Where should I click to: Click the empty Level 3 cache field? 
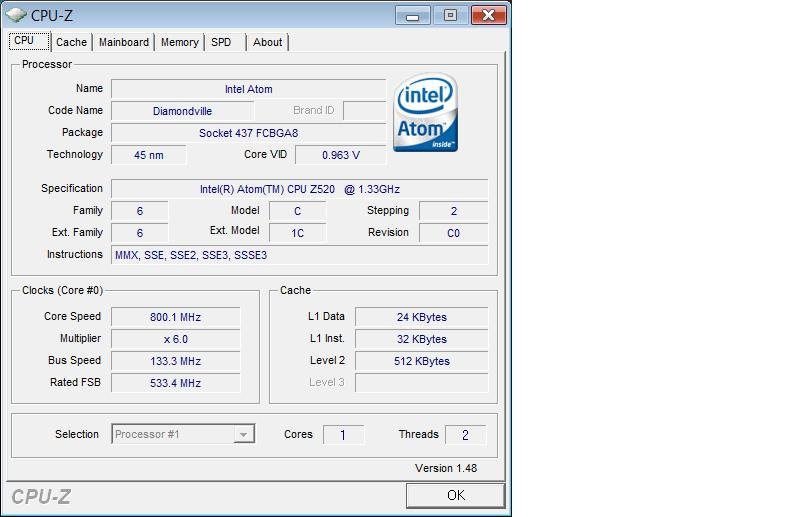coord(421,383)
